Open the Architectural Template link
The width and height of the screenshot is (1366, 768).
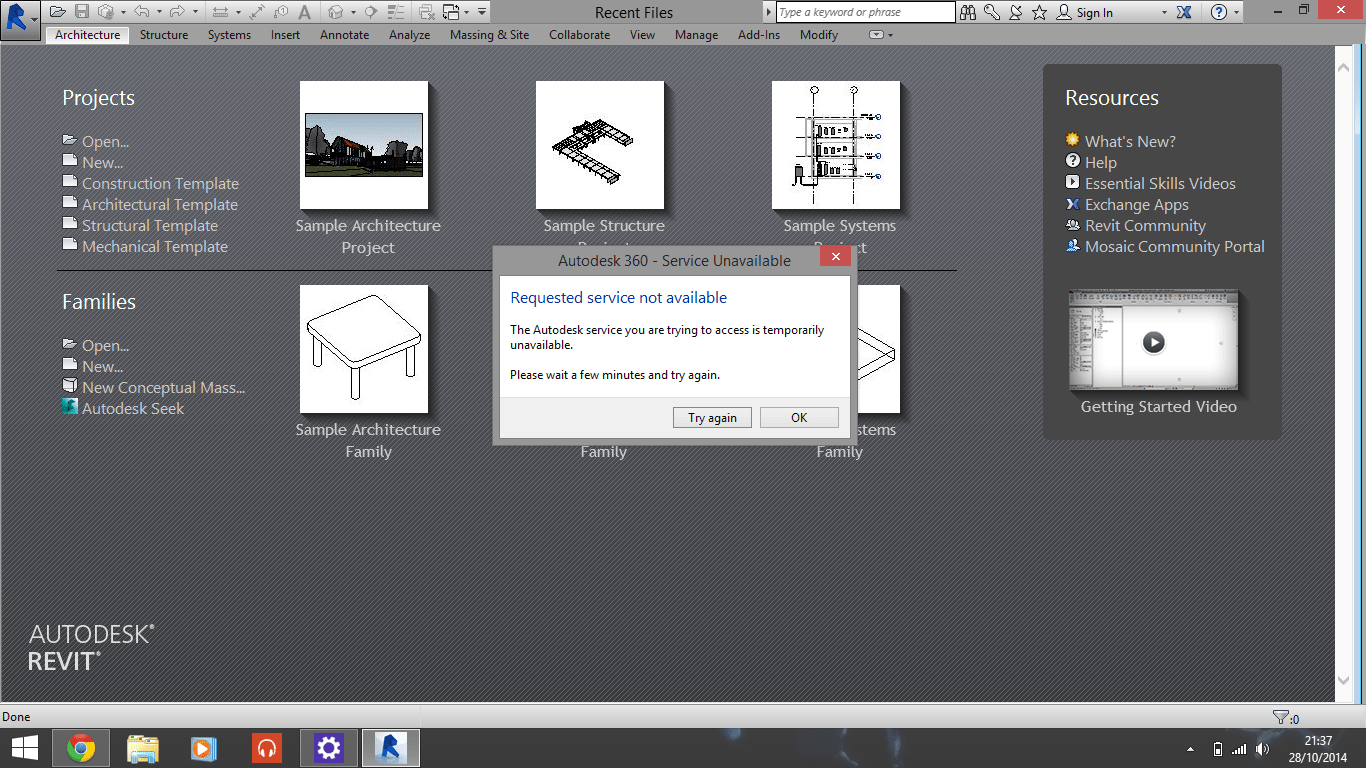click(x=160, y=205)
